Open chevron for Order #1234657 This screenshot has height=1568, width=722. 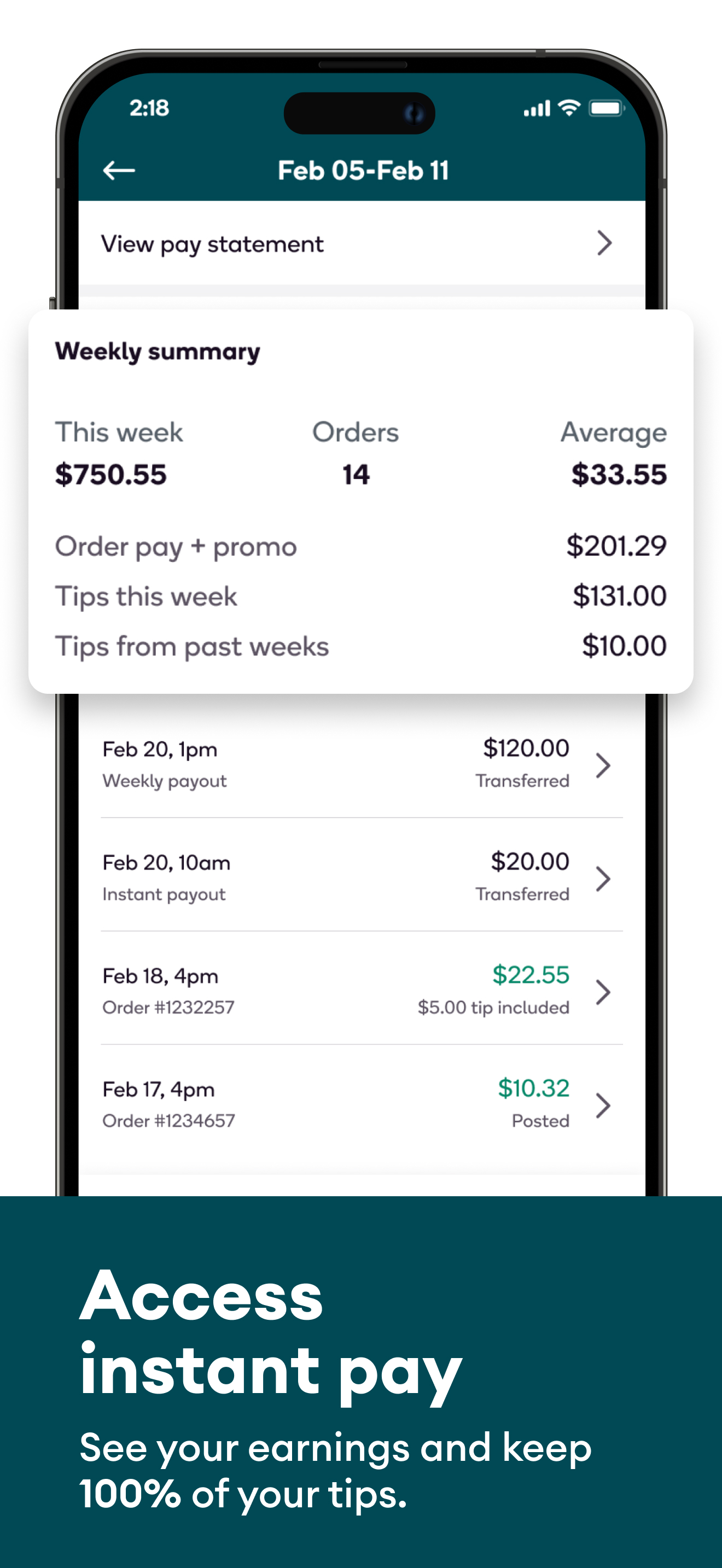603,1105
